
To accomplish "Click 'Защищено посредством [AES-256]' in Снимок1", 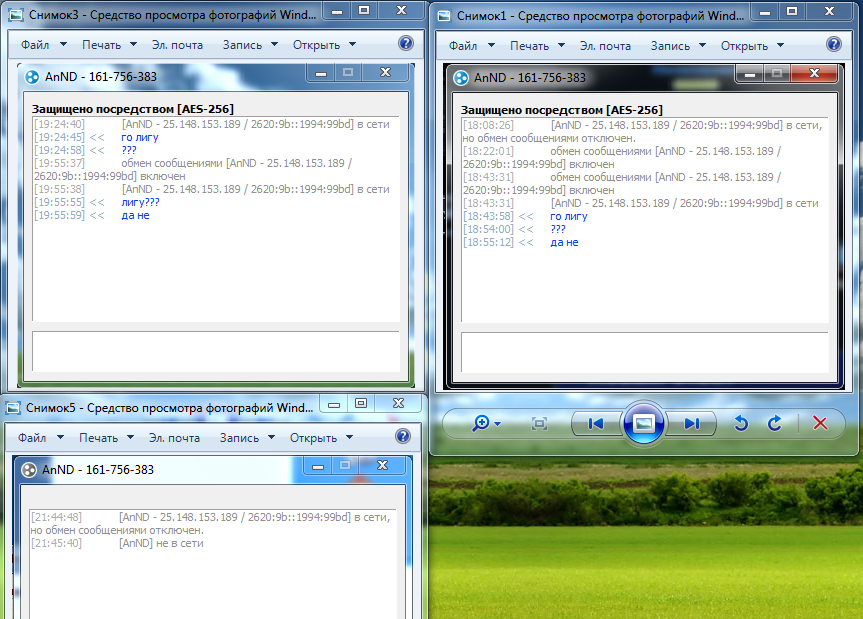I will [561, 110].
